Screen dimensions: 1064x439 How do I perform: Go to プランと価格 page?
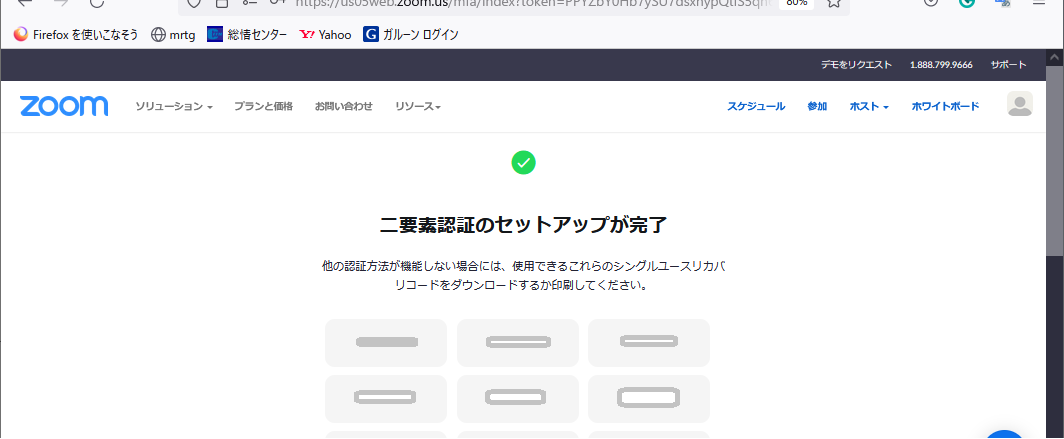pyautogui.click(x=263, y=107)
